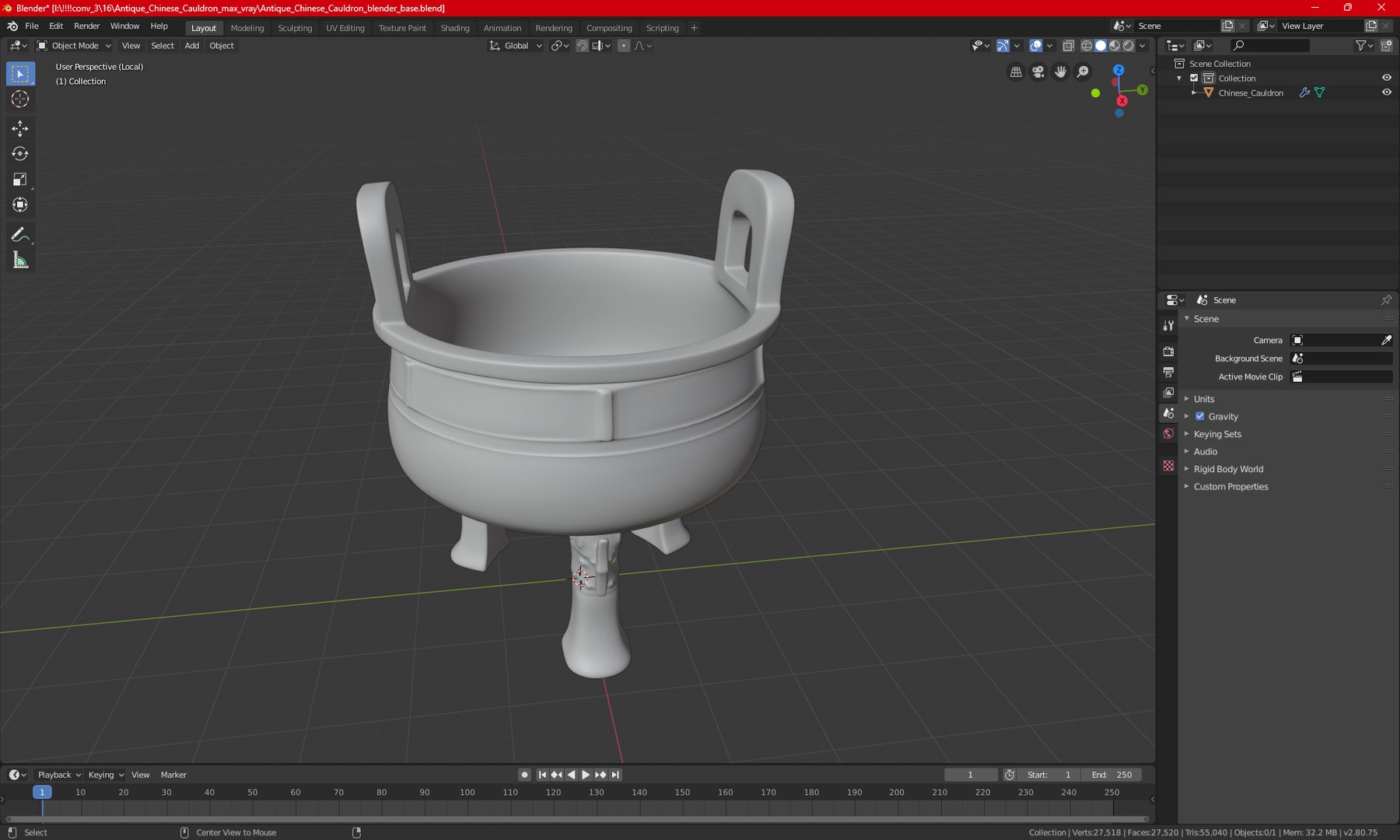Screen dimensions: 1400x840
Task: Open Active Tool settings tab
Action: point(1168,326)
